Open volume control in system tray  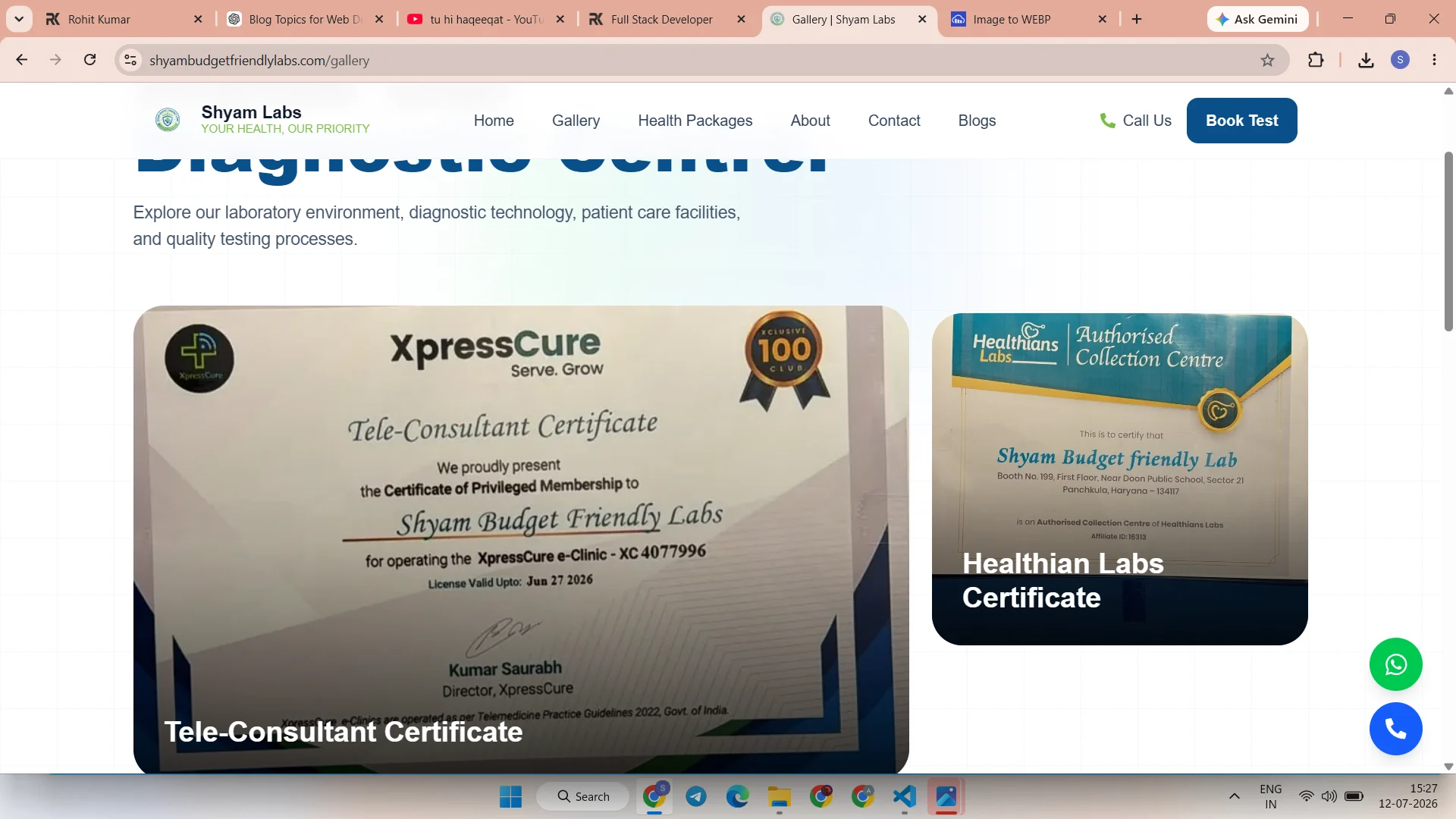tap(1329, 796)
